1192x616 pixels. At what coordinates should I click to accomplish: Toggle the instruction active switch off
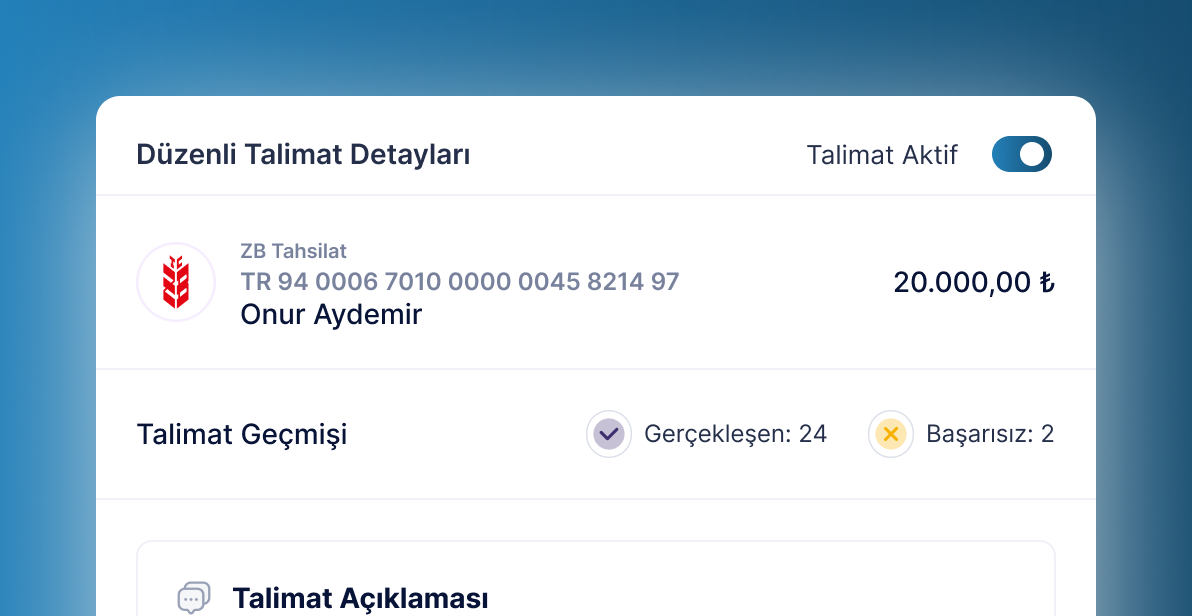point(1021,154)
